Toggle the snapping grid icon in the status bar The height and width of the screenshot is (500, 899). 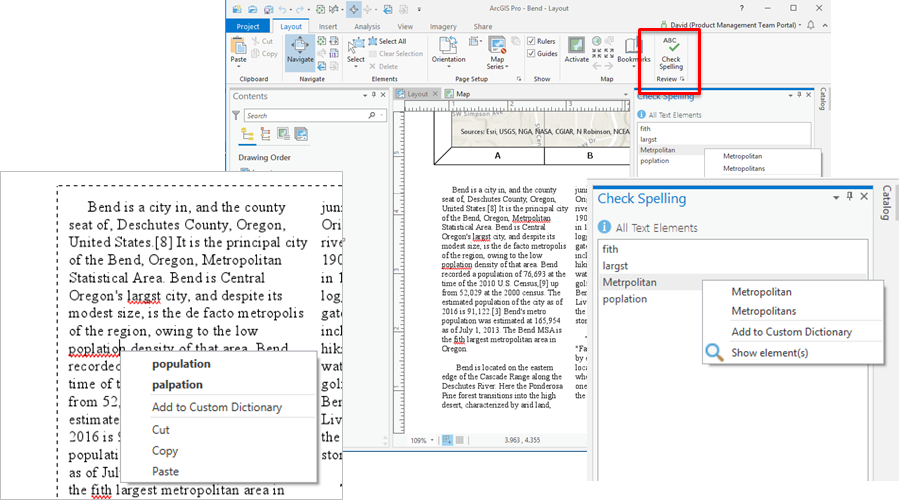point(447,440)
